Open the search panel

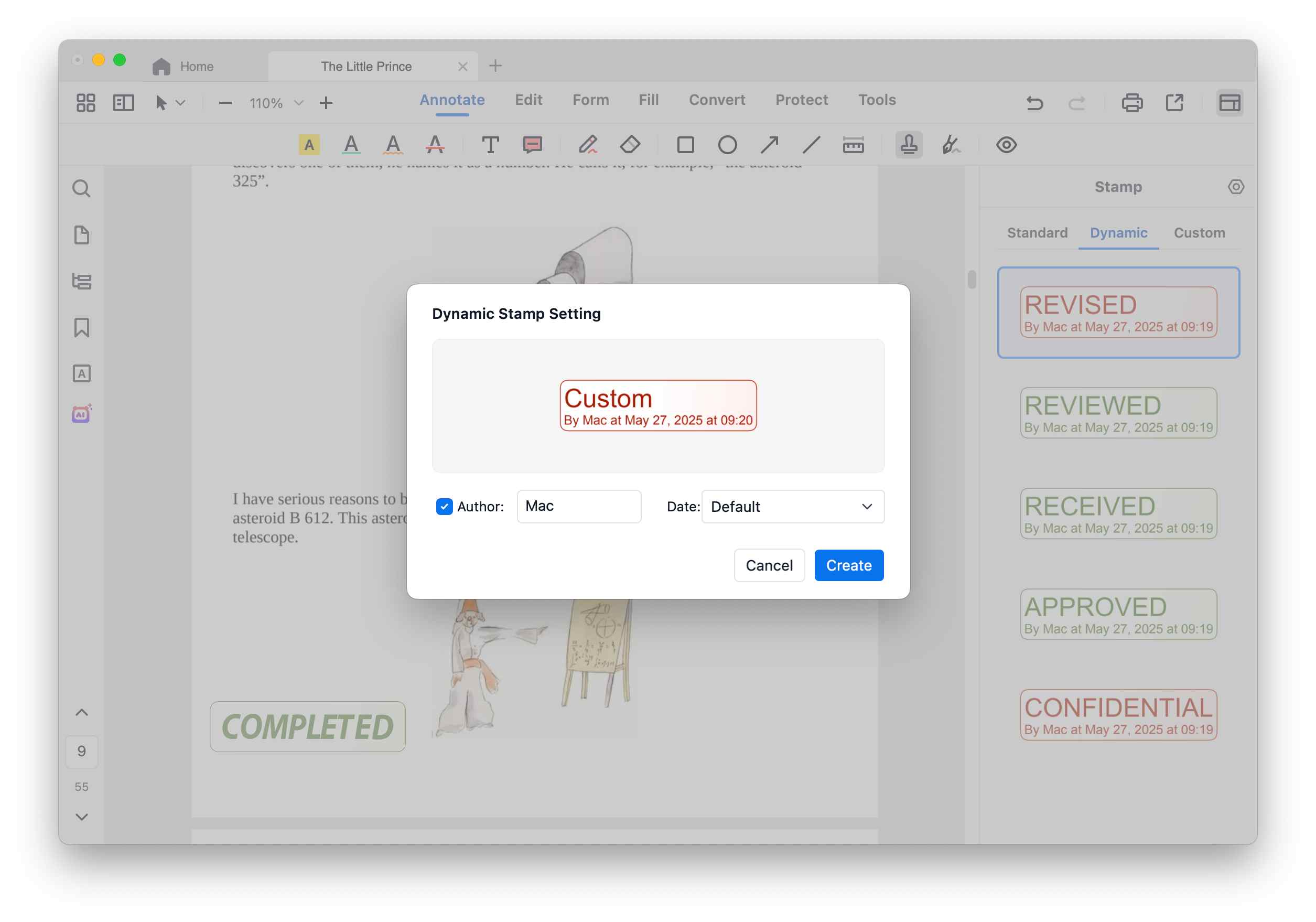(x=82, y=188)
